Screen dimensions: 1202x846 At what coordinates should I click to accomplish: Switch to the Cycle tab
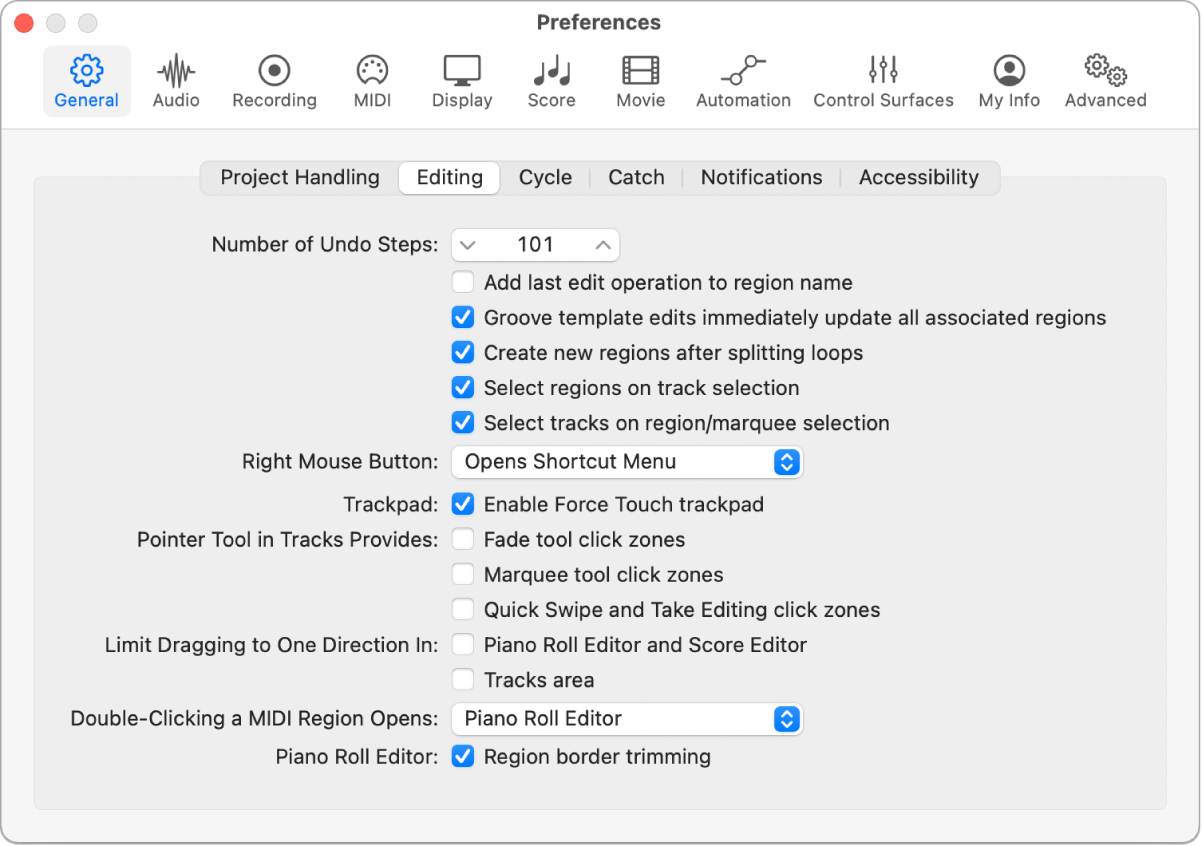[545, 177]
